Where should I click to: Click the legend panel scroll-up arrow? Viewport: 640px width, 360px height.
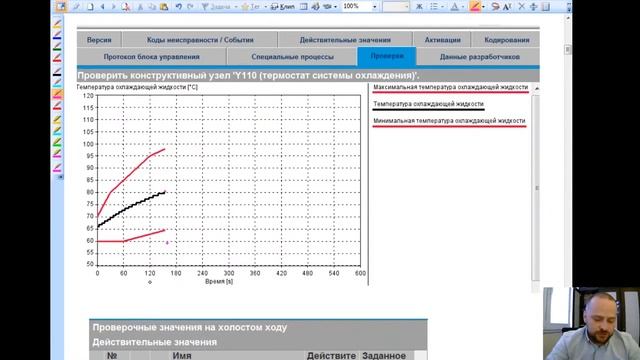pos(537,88)
